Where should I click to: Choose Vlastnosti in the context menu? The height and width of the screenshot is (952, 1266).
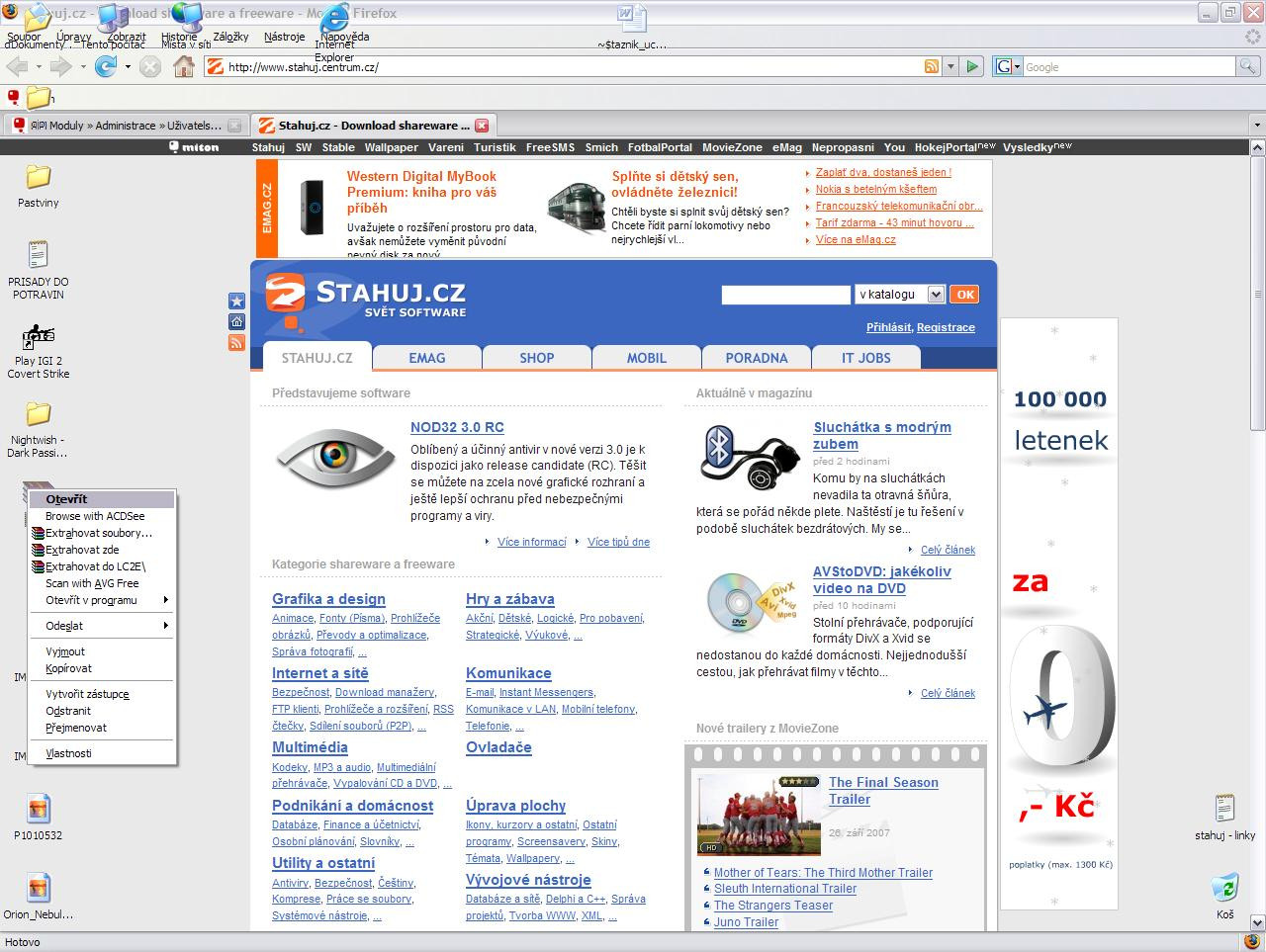102,753
